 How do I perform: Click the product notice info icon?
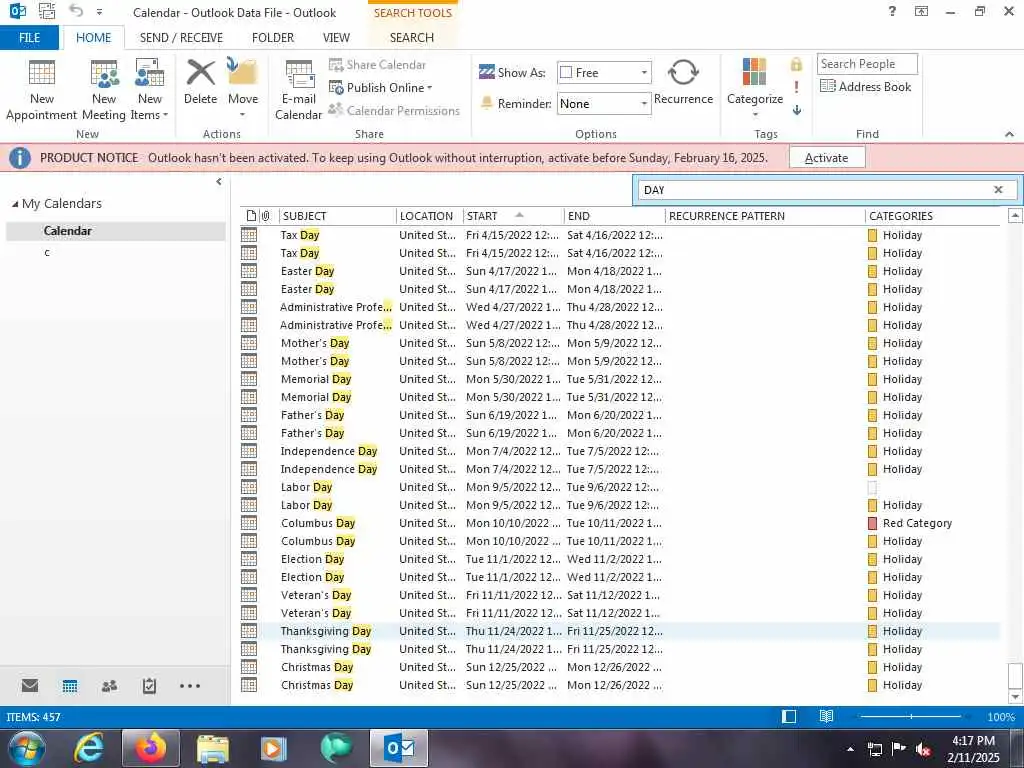click(20, 157)
